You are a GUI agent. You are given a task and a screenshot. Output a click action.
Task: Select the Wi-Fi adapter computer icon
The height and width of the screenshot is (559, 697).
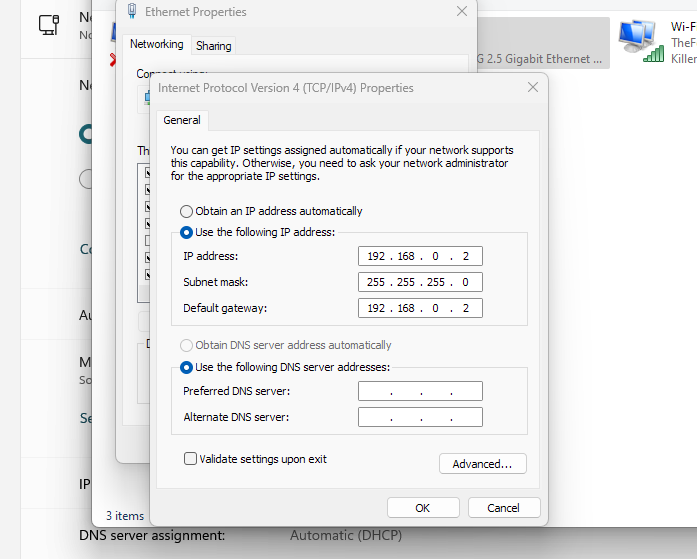(636, 36)
